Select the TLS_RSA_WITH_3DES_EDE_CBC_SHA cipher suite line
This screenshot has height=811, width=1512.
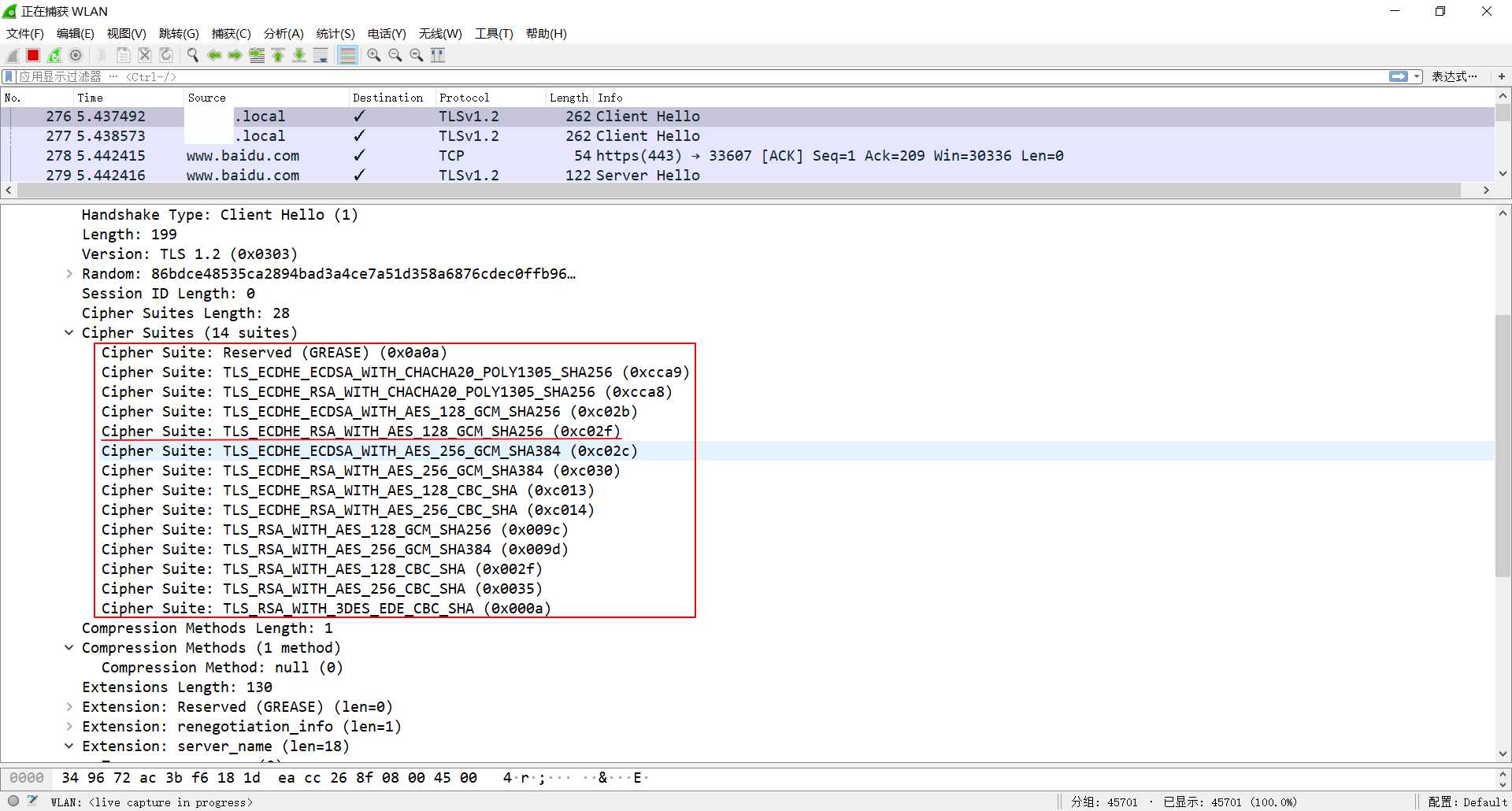(326, 609)
